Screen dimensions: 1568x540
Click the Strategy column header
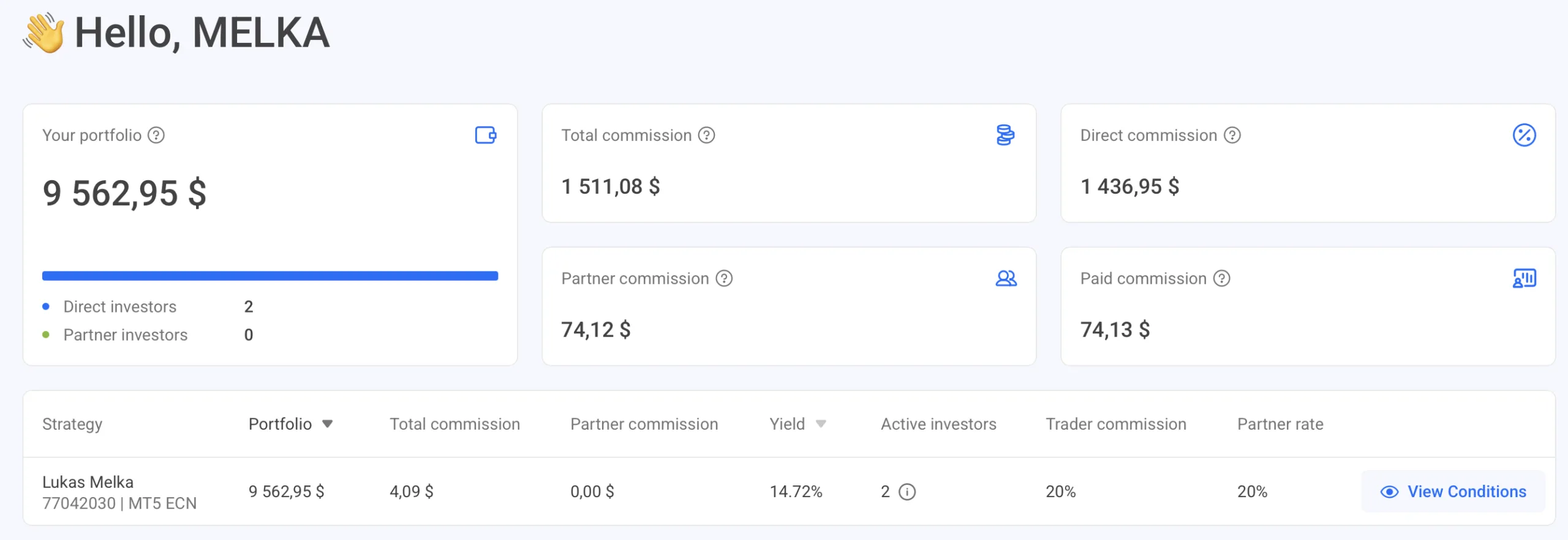(72, 424)
